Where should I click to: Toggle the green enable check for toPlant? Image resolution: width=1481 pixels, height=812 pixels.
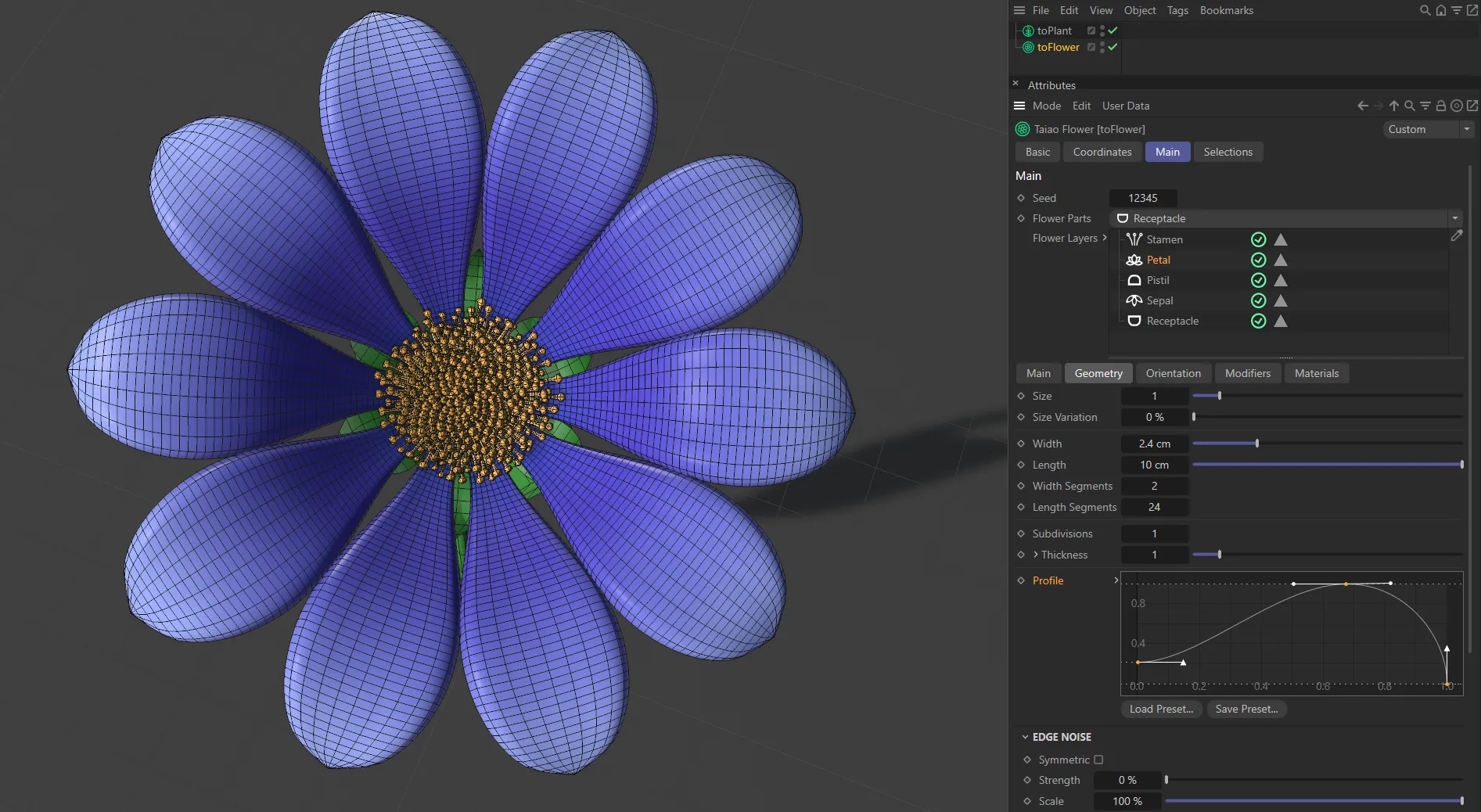click(x=1113, y=31)
